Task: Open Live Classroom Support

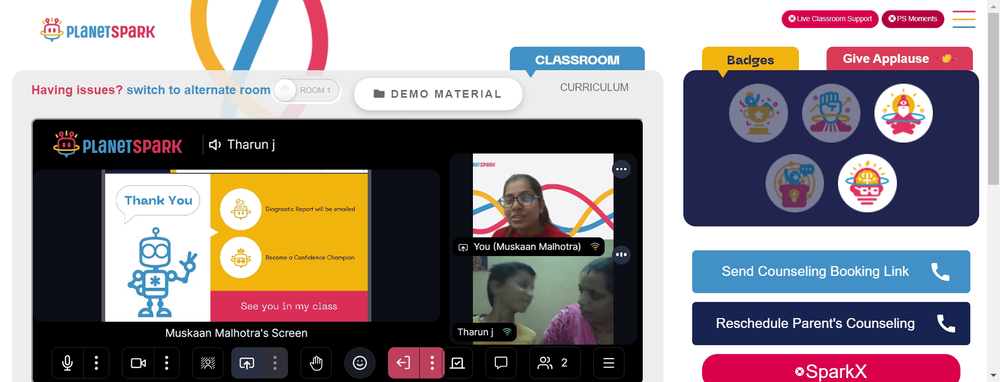Action: click(x=830, y=19)
